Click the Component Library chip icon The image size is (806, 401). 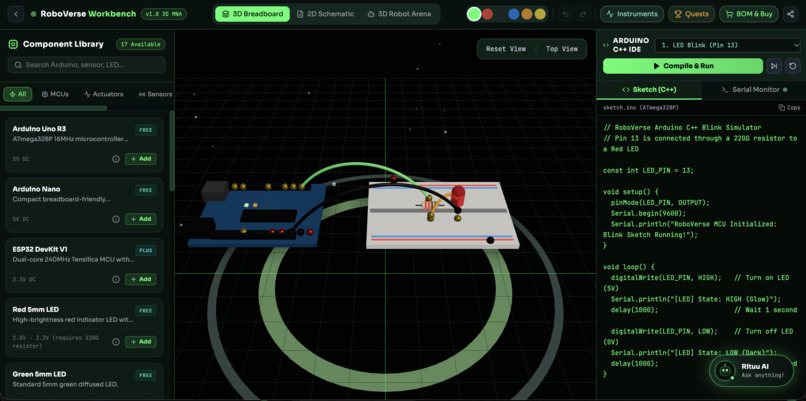pyautogui.click(x=13, y=44)
